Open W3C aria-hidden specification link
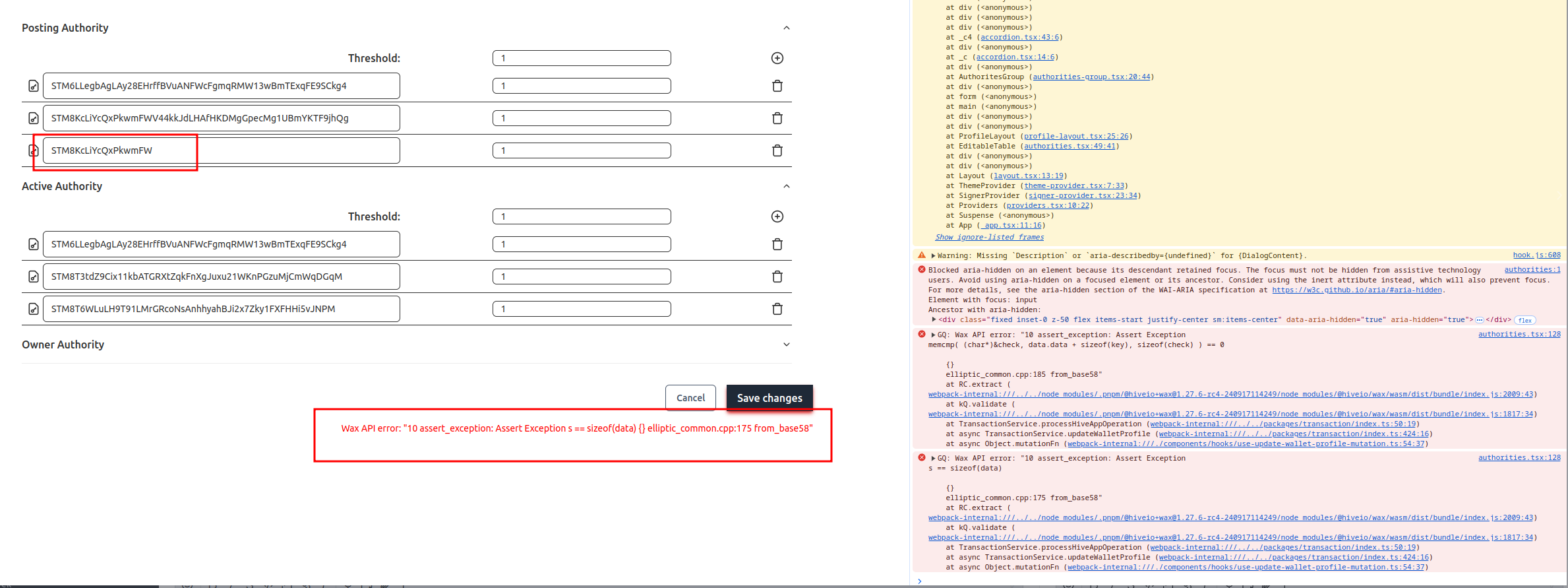The height and width of the screenshot is (588, 1568). point(1356,290)
